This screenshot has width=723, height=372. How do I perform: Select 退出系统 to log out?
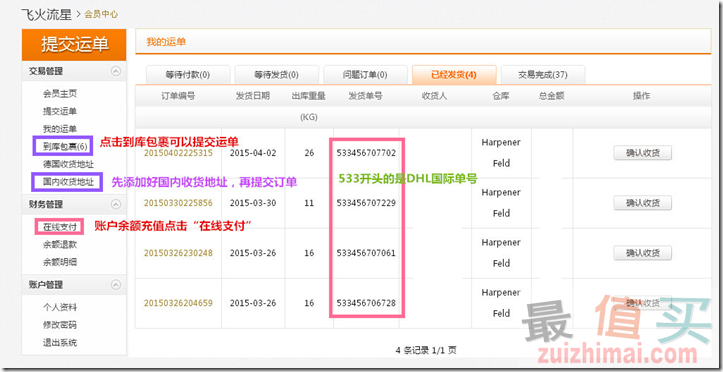click(x=60, y=342)
